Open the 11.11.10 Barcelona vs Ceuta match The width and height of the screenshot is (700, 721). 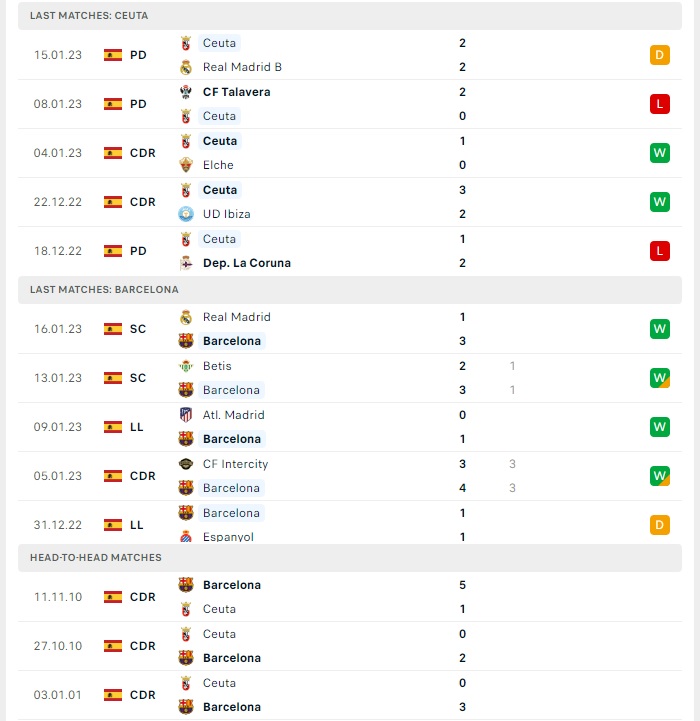tap(350, 597)
